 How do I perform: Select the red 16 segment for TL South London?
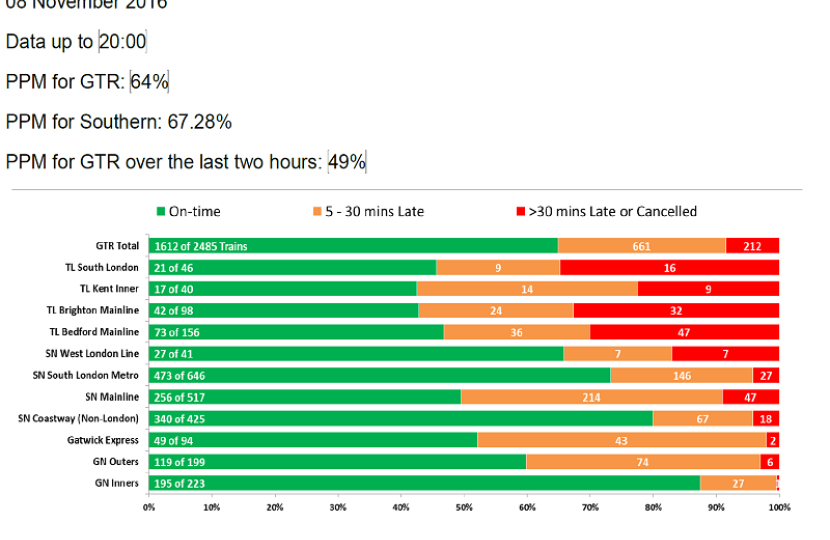pyautogui.click(x=669, y=267)
